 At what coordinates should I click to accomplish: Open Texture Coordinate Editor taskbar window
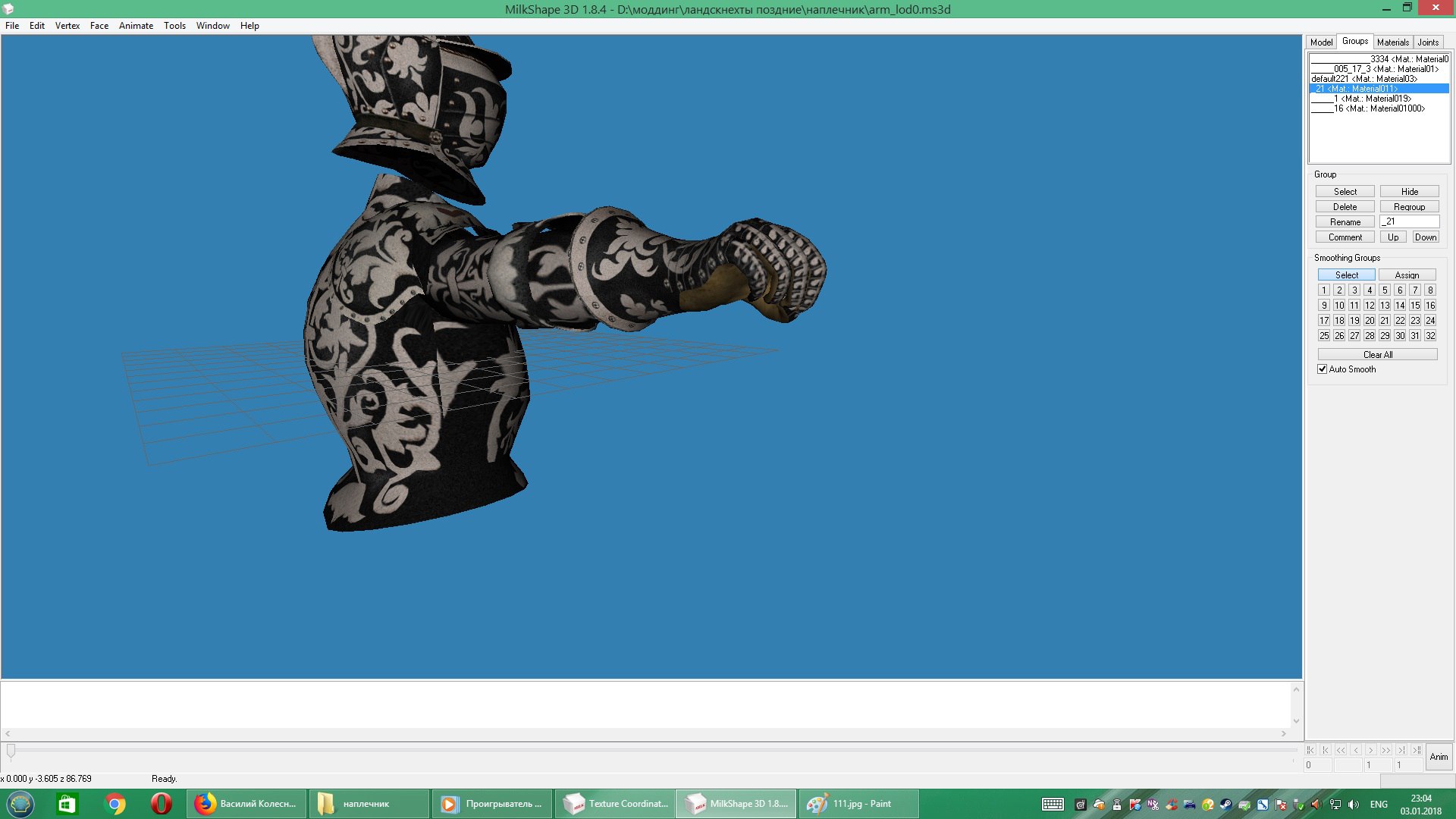[616, 804]
